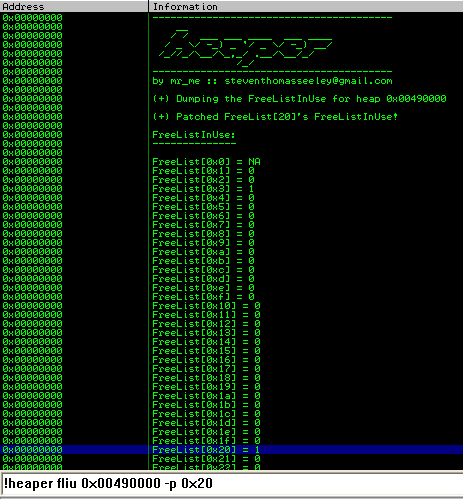
Task: Click the !heaper command input box
Action: [x=231, y=483]
